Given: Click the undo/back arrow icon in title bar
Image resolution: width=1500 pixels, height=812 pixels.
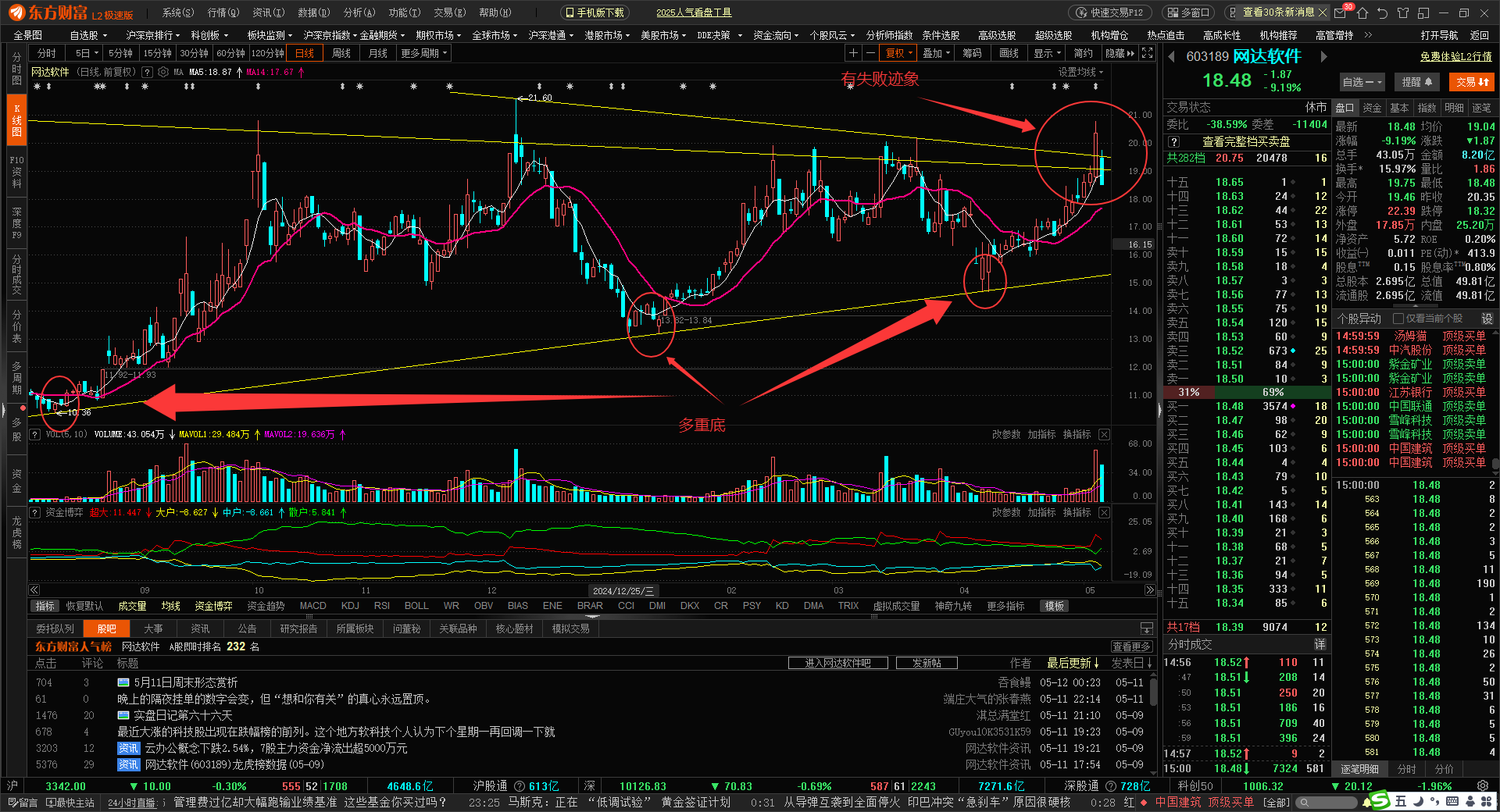Looking at the screenshot, I should point(1382,12).
